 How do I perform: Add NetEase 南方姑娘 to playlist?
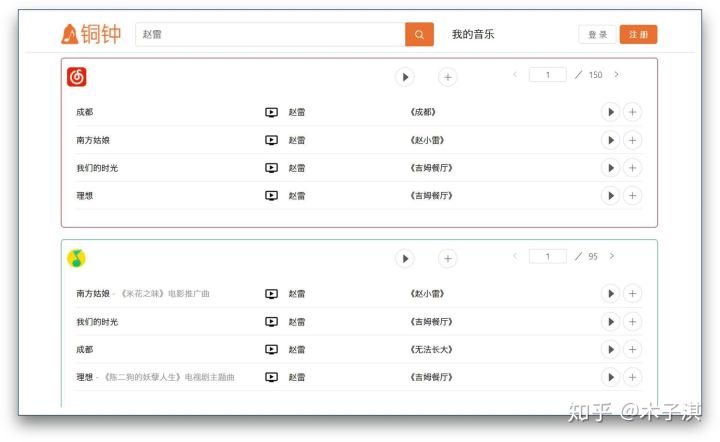point(632,140)
